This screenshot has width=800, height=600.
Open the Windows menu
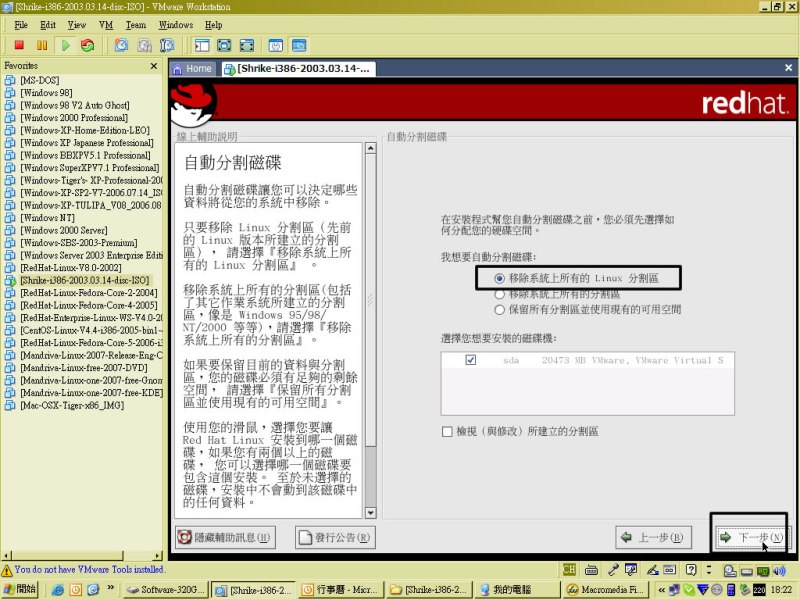[x=176, y=24]
